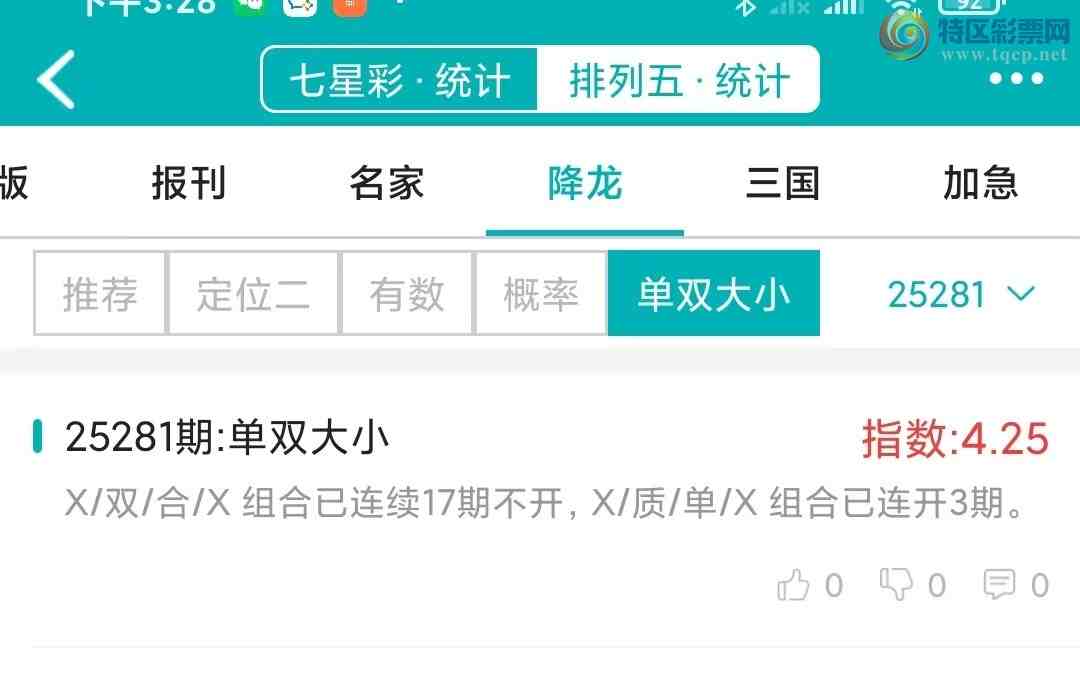Choose the 推荐 filter button
Viewport: 1080px width, 674px height.
click(x=100, y=293)
